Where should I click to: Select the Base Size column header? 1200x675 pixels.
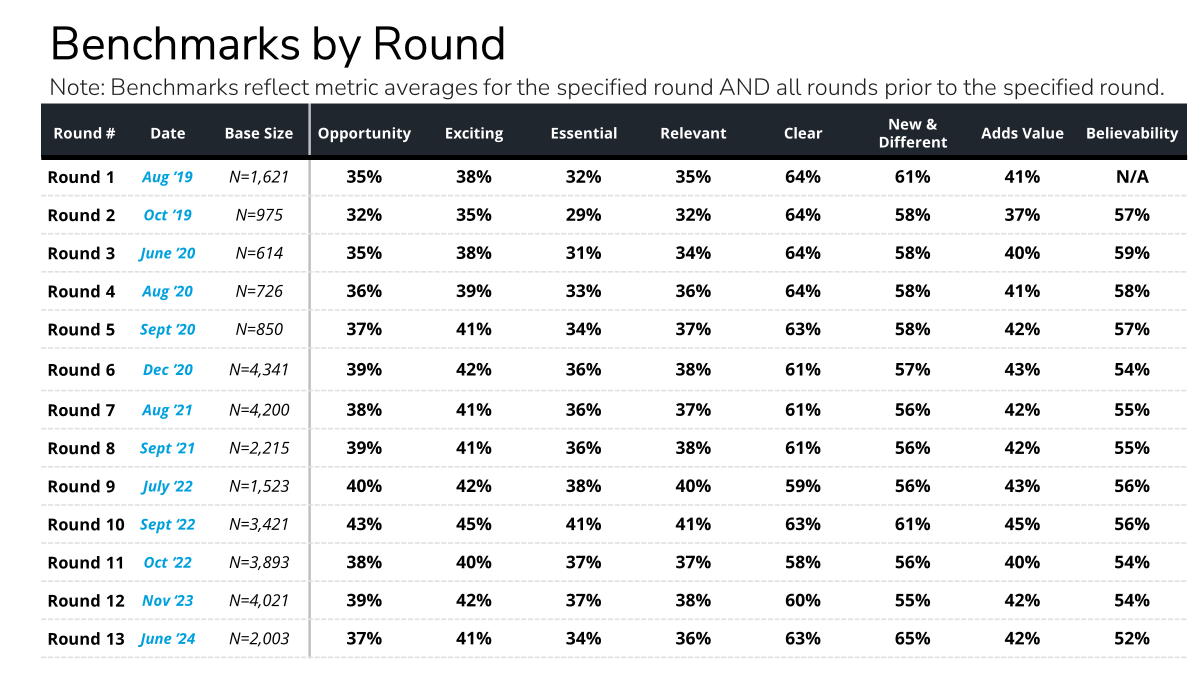pyautogui.click(x=259, y=133)
